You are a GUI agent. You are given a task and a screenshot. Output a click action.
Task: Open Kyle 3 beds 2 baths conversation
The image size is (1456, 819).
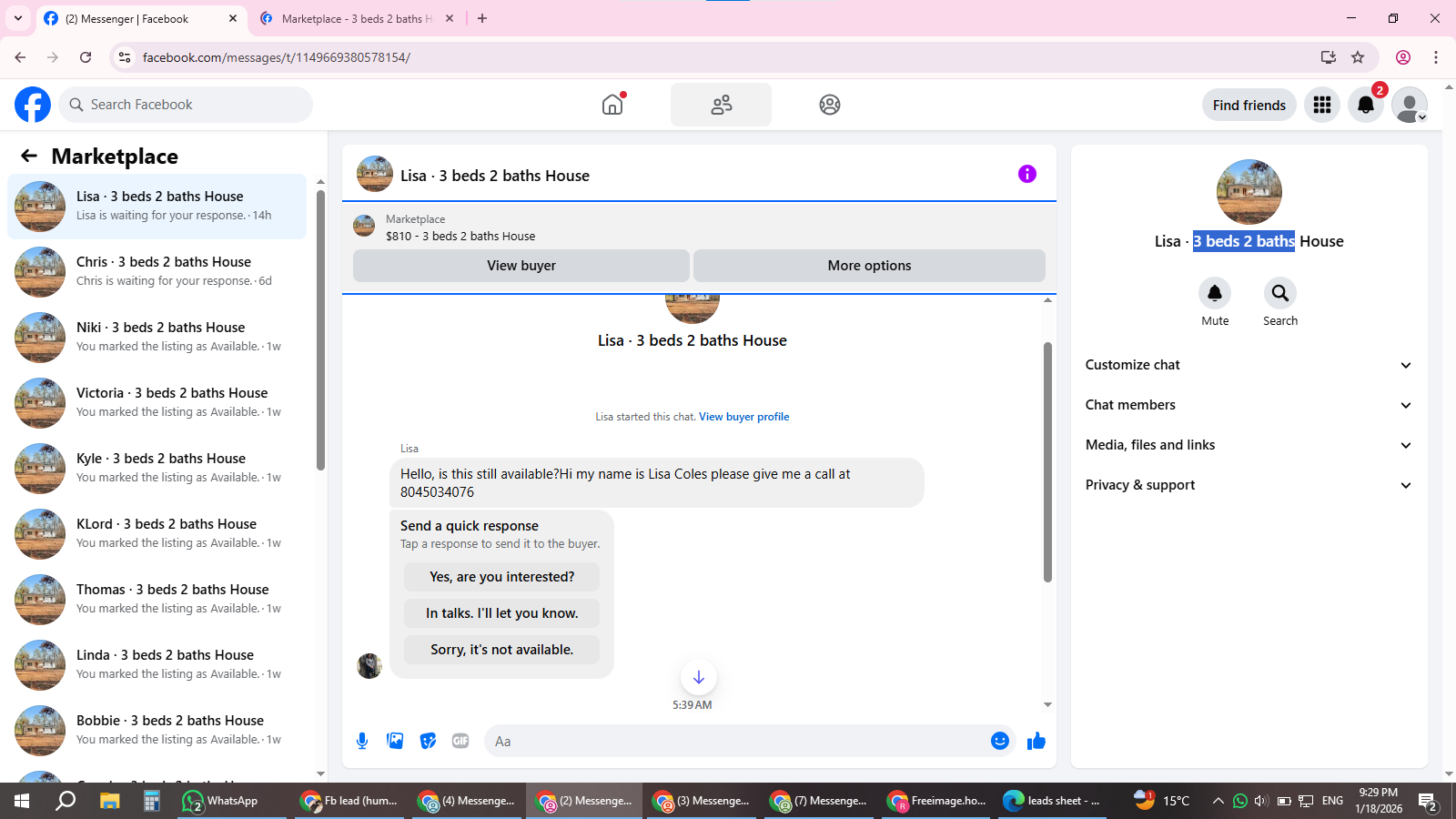pyautogui.click(x=157, y=469)
